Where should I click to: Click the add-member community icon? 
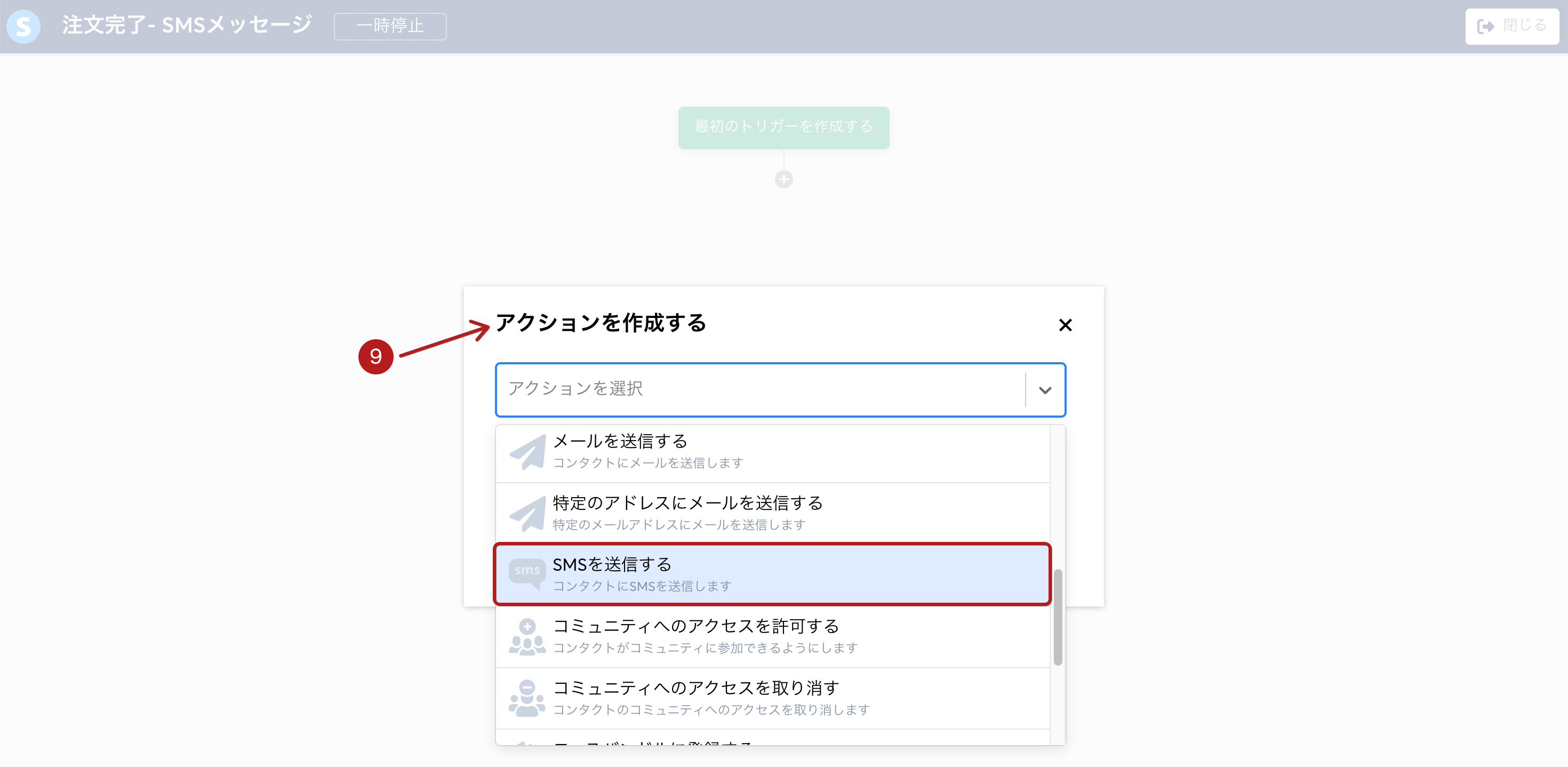[527, 637]
